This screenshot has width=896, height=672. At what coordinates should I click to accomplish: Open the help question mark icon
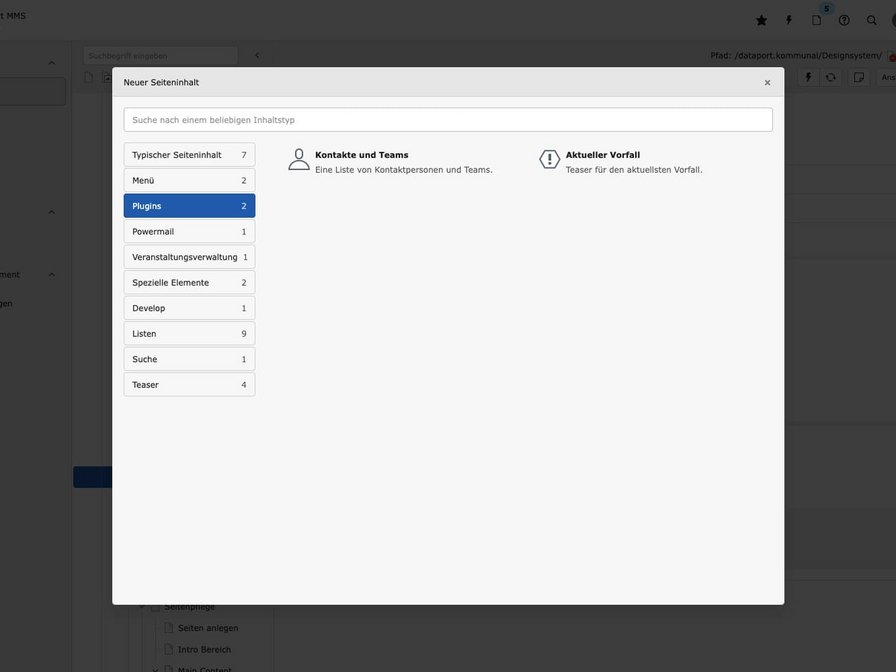tap(844, 21)
